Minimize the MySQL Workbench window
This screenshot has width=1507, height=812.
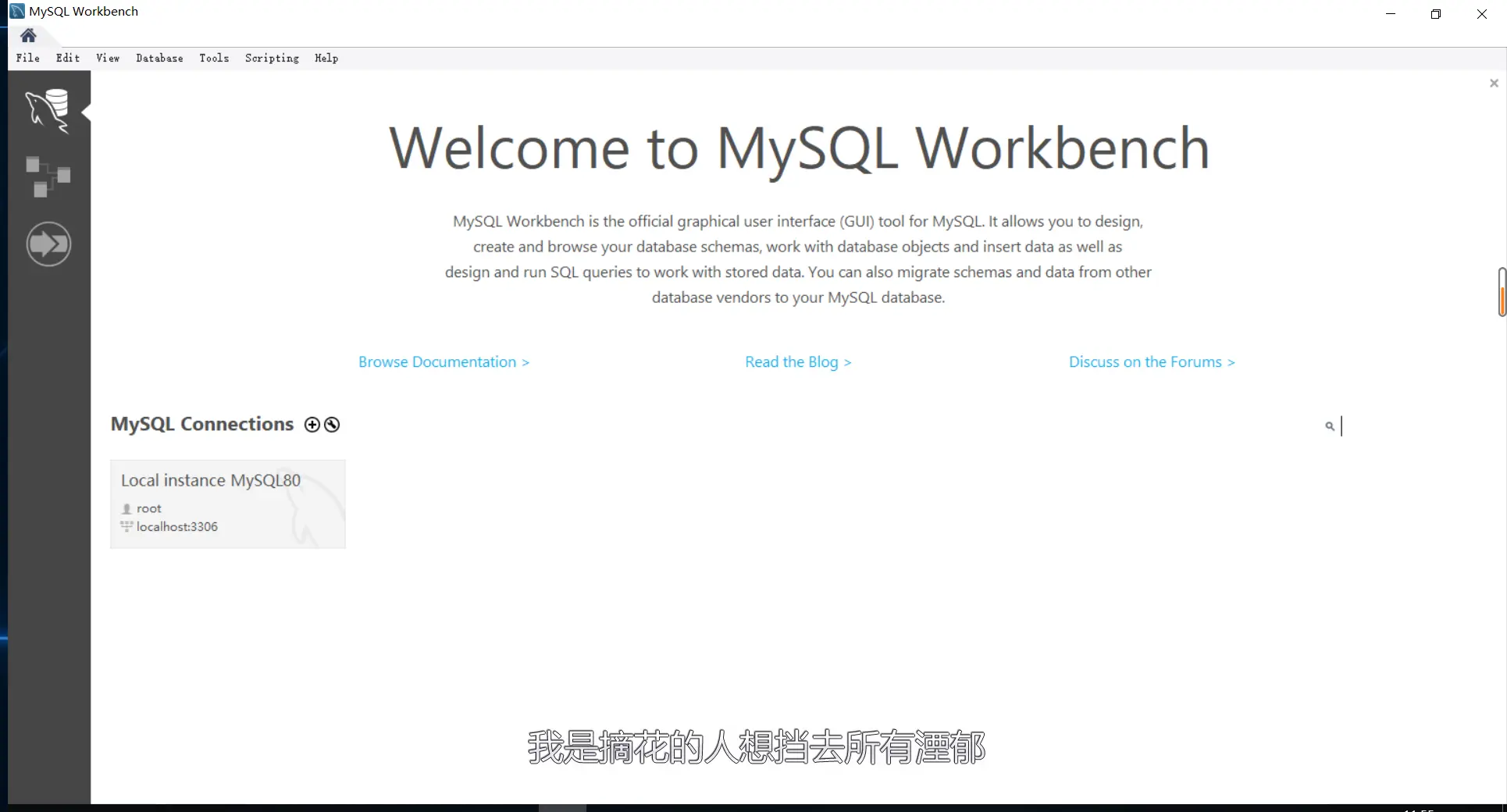click(1391, 13)
